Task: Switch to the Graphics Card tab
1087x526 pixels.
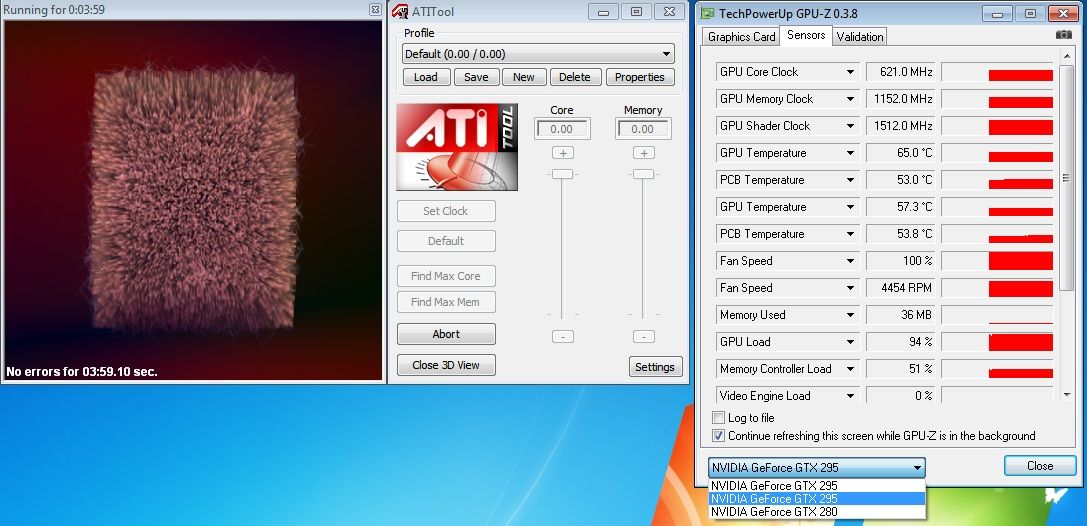Action: pos(741,37)
